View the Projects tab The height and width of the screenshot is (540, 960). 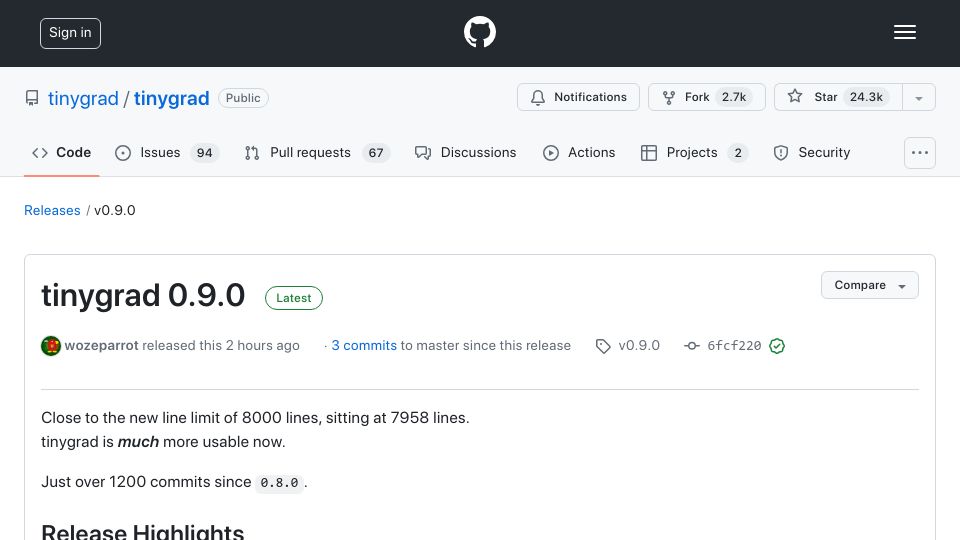tap(694, 152)
